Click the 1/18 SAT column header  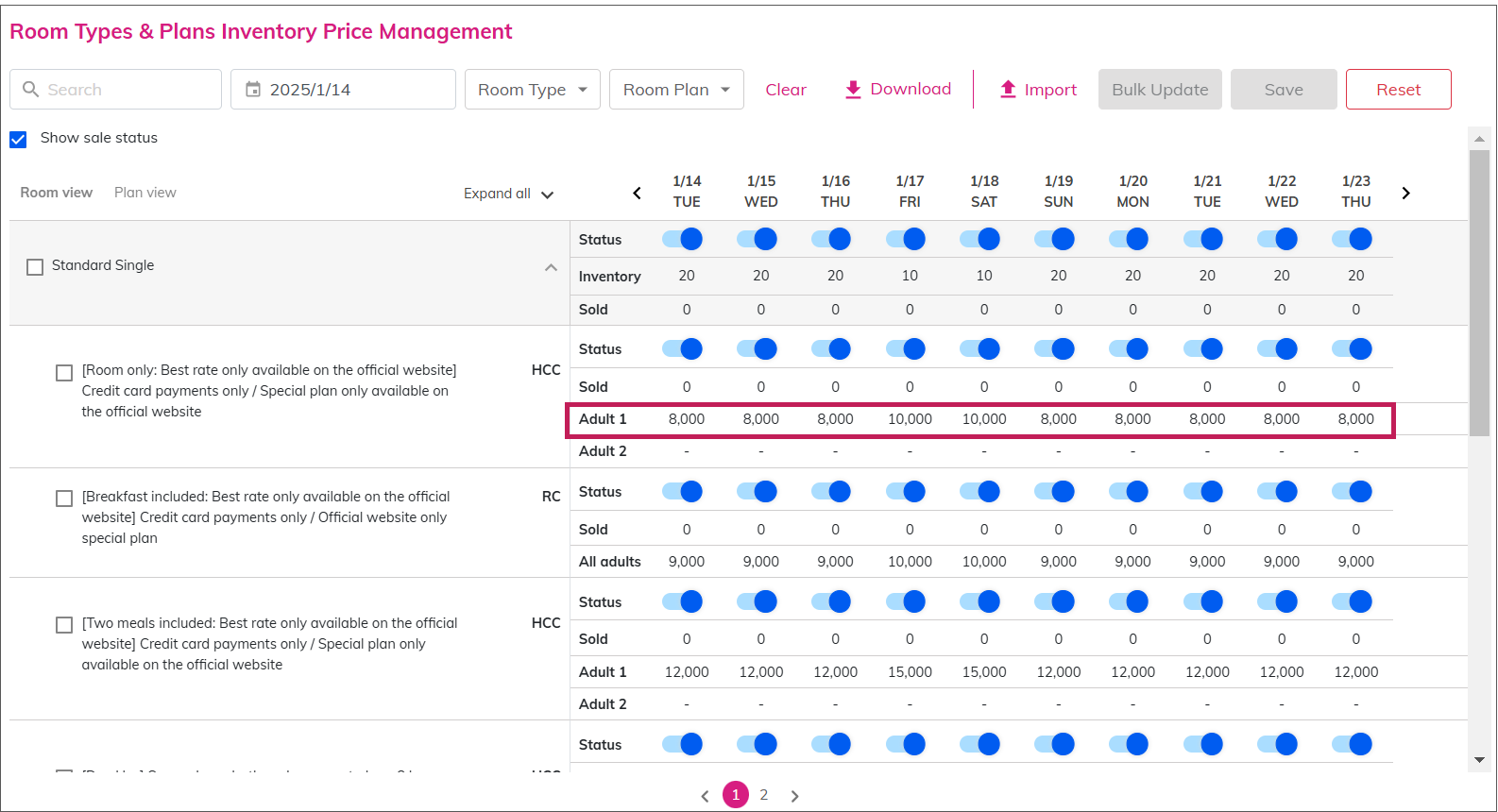tap(984, 192)
